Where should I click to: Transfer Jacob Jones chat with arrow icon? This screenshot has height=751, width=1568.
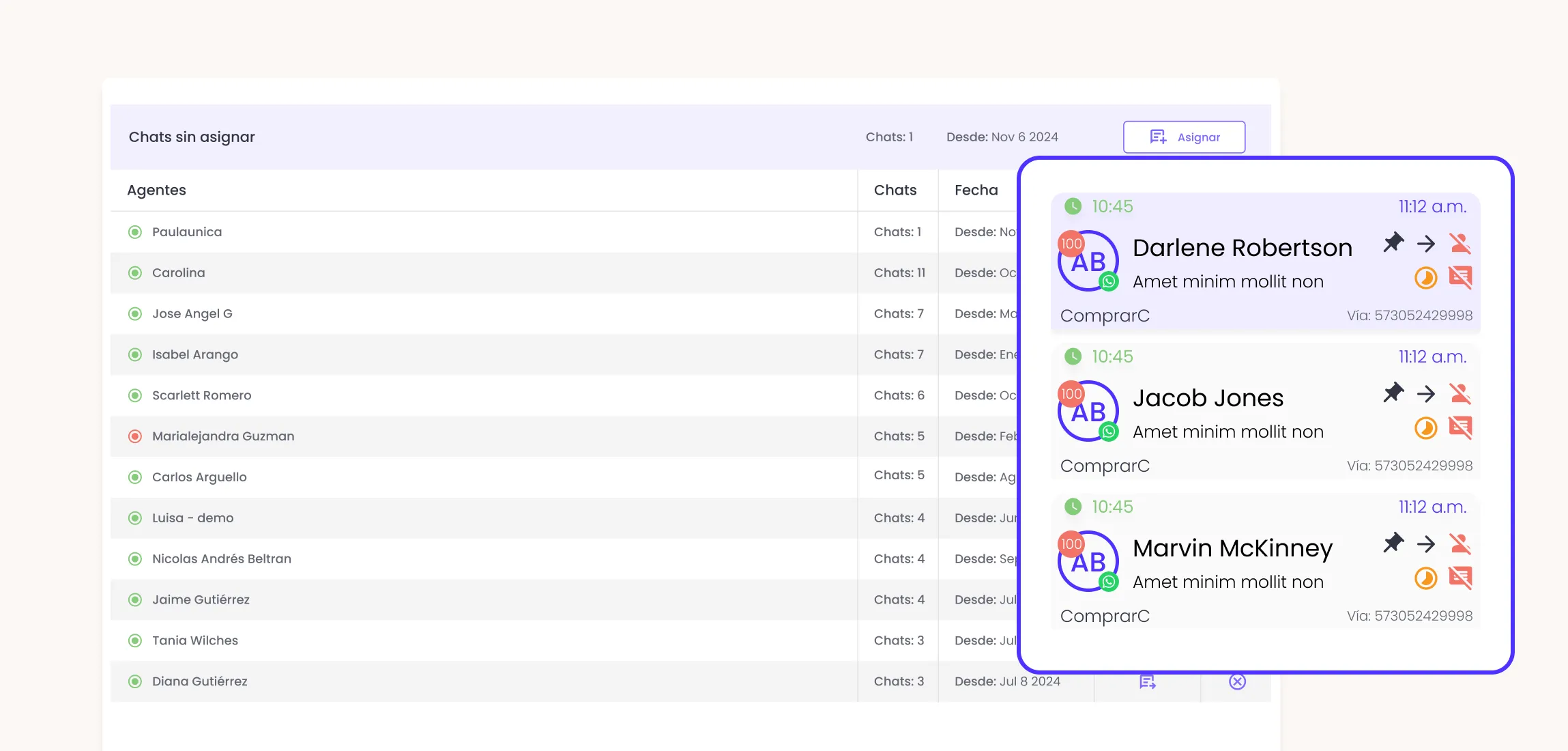[1426, 394]
